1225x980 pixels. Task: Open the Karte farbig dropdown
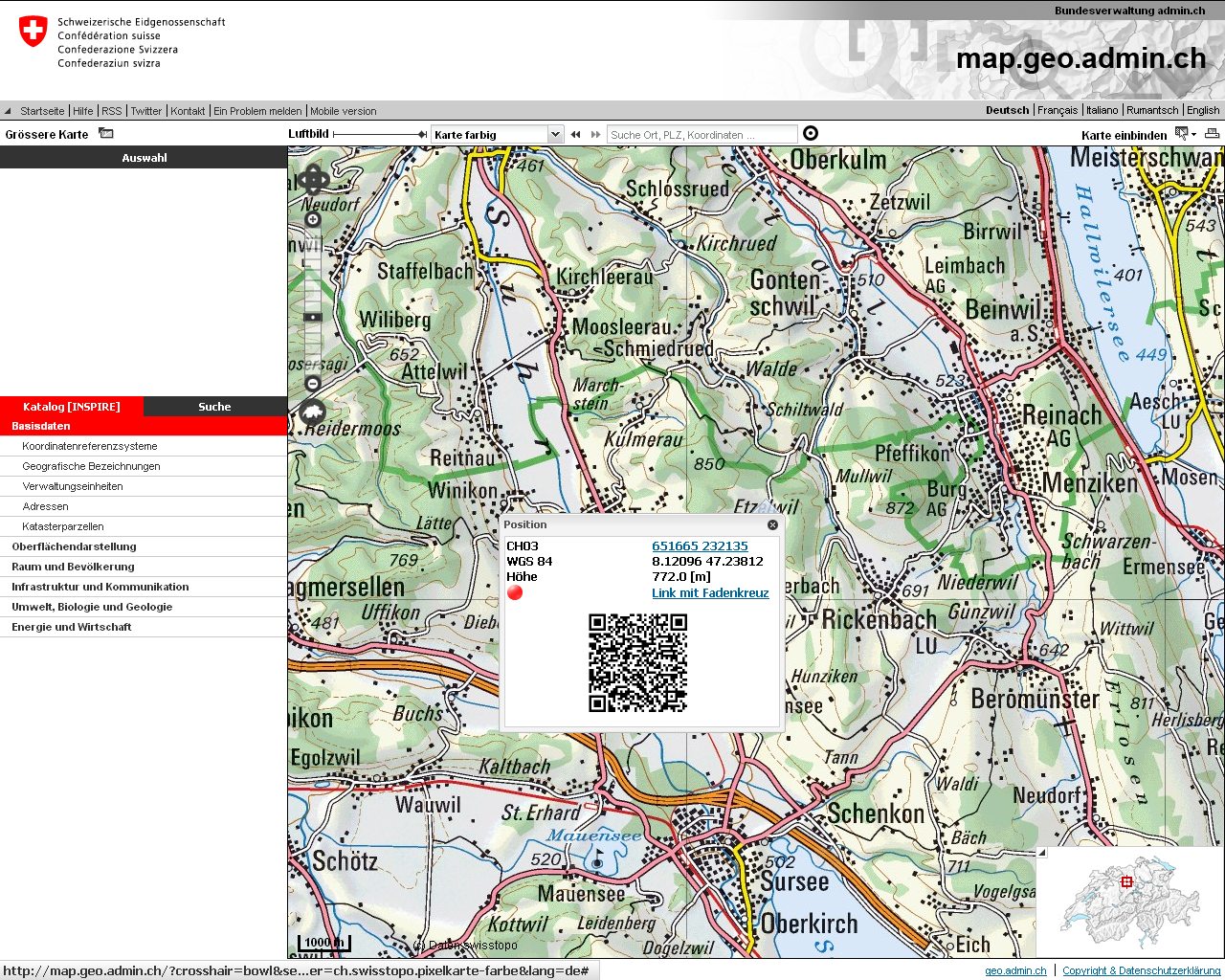555,135
